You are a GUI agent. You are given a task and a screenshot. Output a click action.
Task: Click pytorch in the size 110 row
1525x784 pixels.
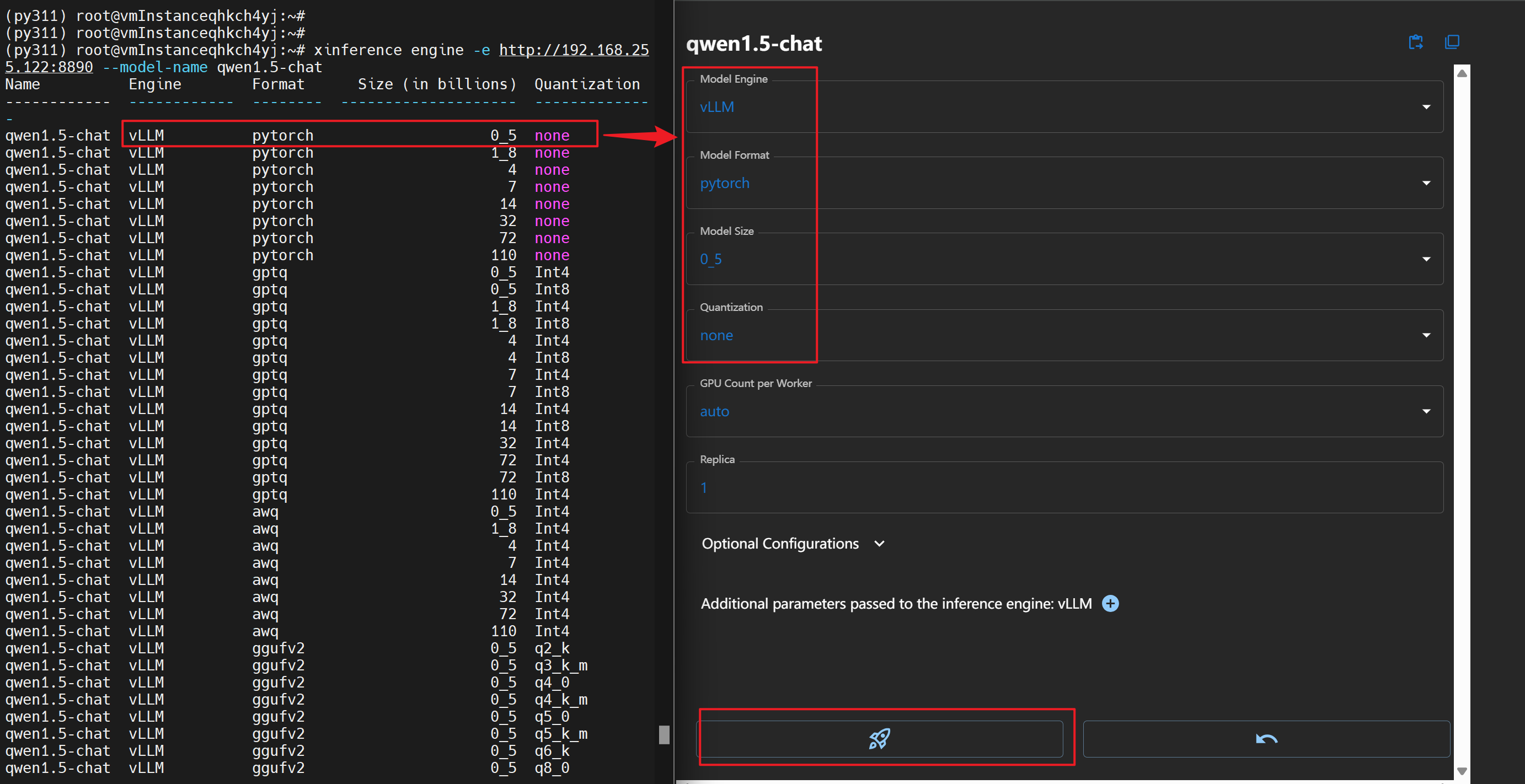click(x=282, y=255)
